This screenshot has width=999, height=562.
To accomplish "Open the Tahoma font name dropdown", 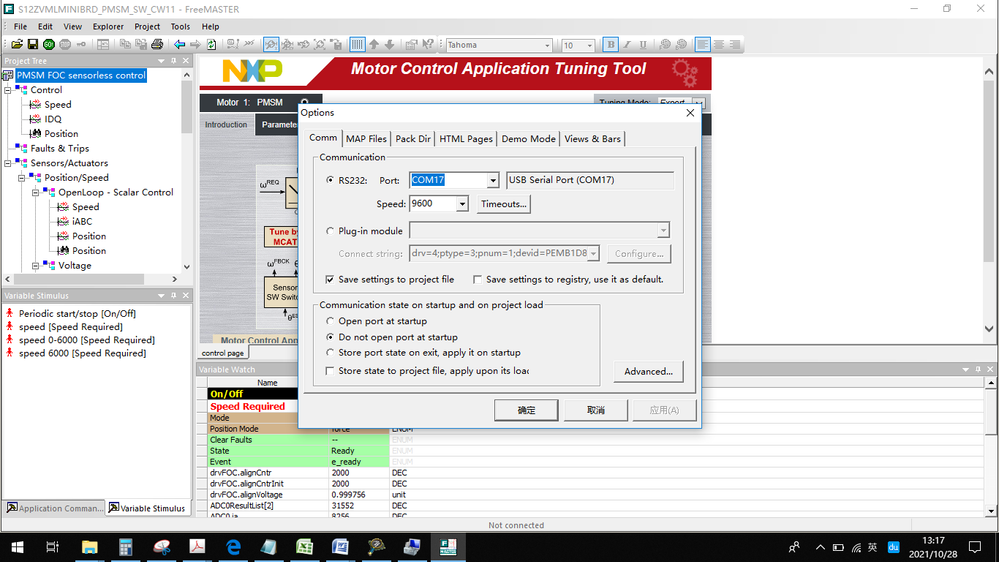I will [547, 45].
